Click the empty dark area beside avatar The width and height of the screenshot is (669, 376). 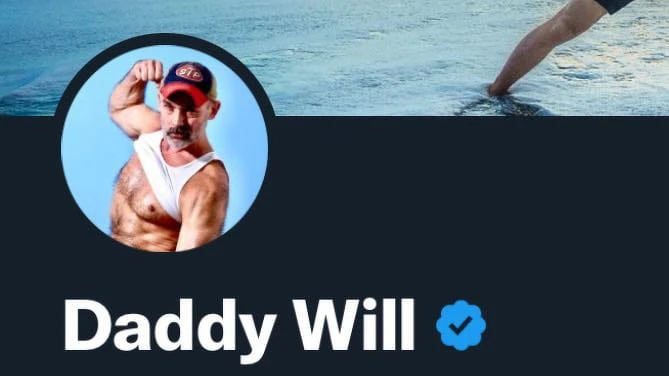[x=469, y=192]
